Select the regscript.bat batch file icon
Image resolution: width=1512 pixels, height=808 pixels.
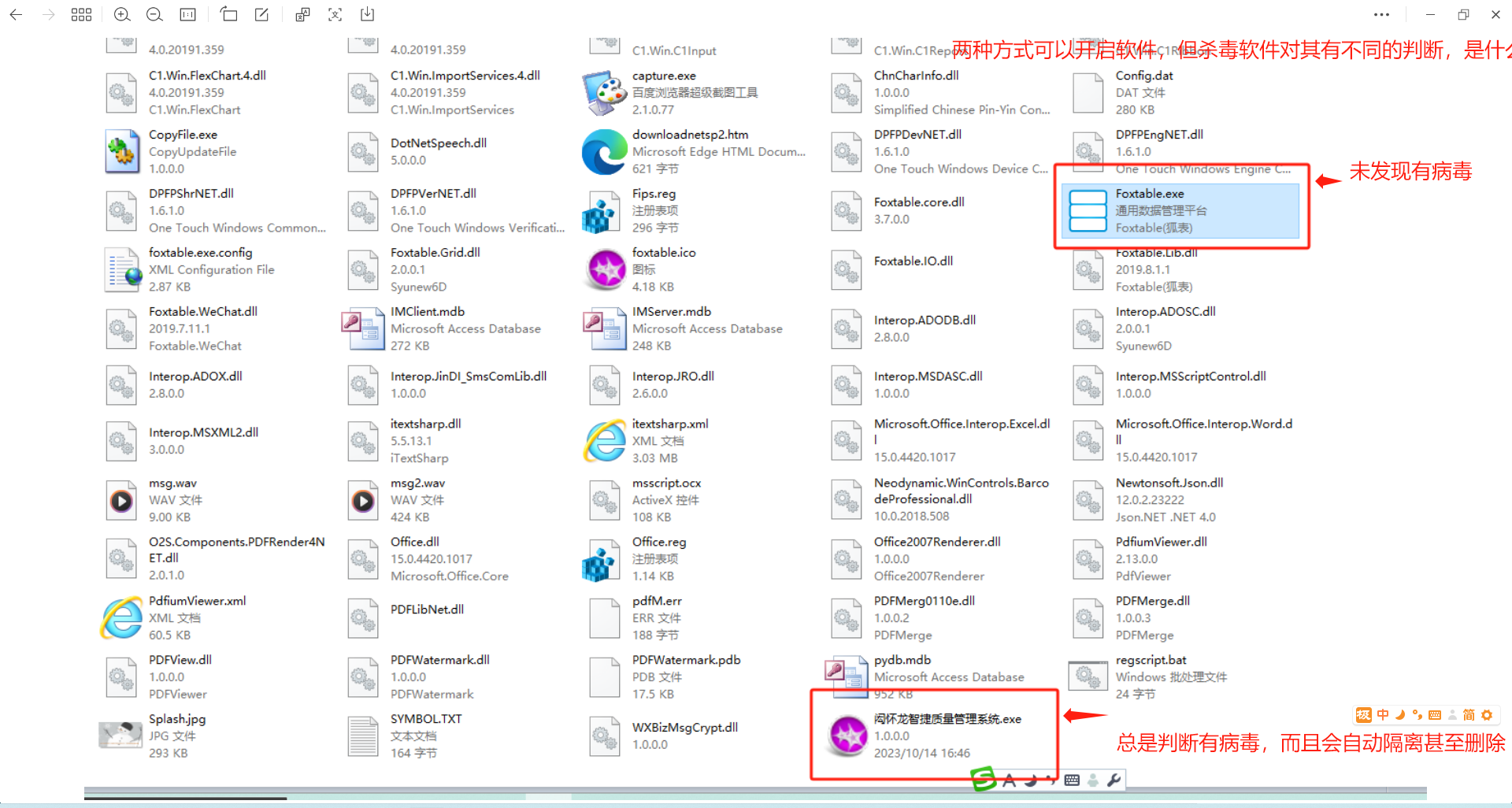click(1088, 676)
